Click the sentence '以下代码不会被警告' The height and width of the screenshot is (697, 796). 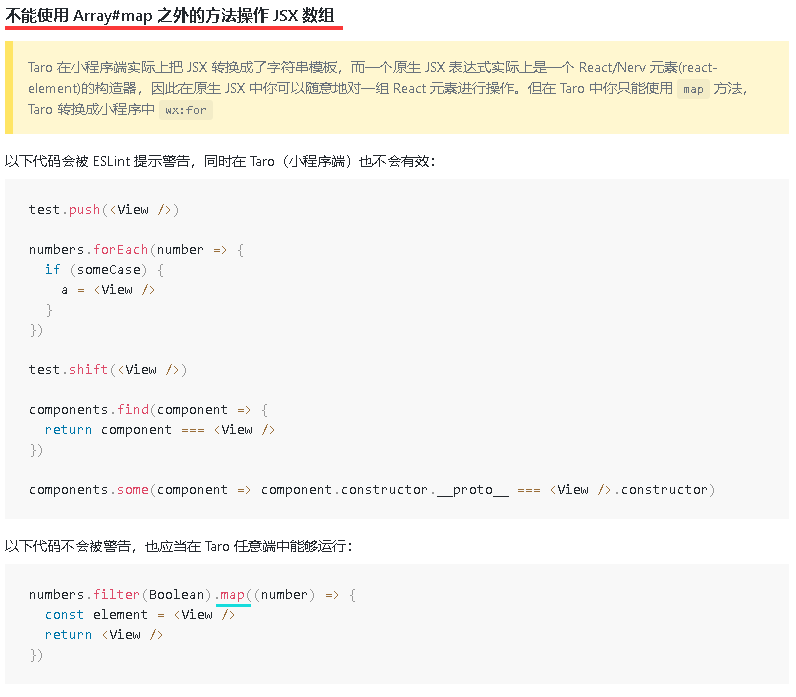[68, 546]
